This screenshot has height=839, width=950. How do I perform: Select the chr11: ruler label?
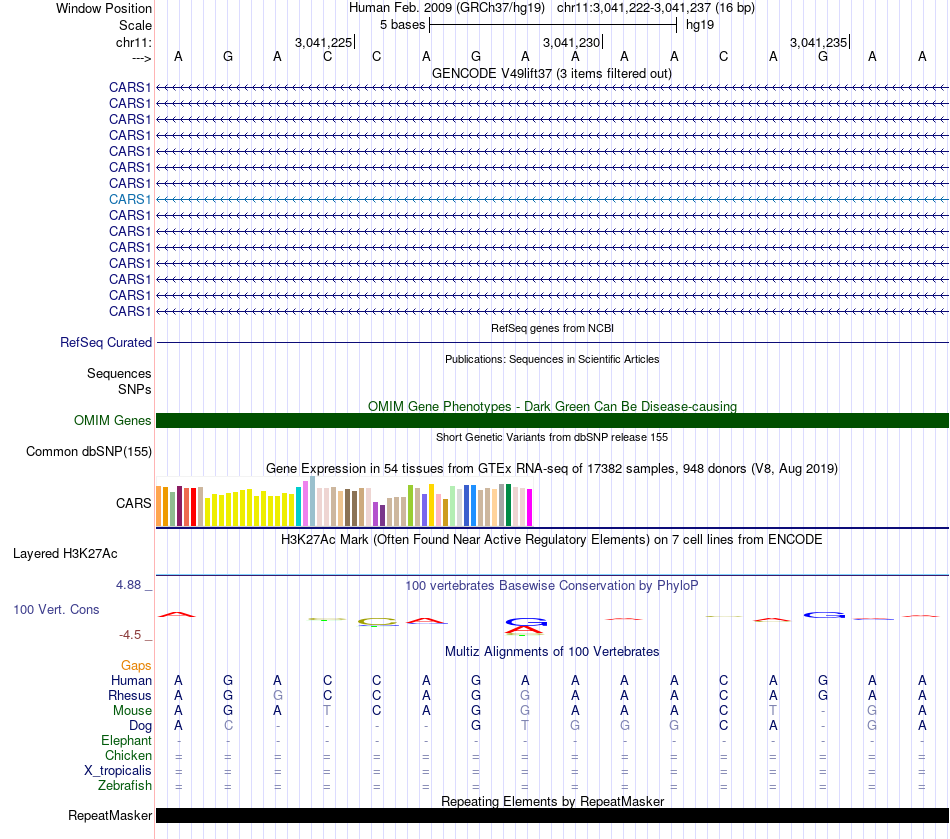pos(133,42)
